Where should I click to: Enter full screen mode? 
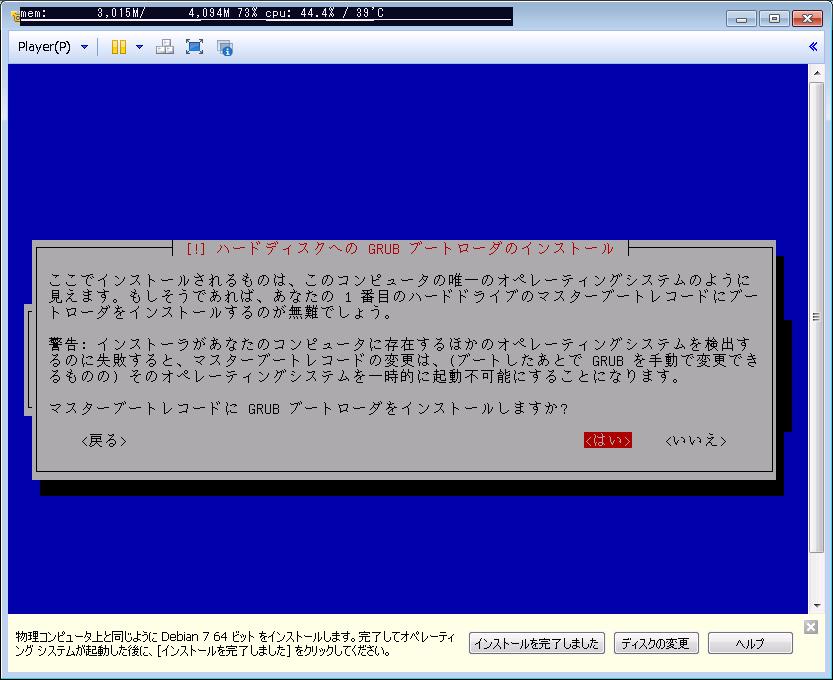194,47
